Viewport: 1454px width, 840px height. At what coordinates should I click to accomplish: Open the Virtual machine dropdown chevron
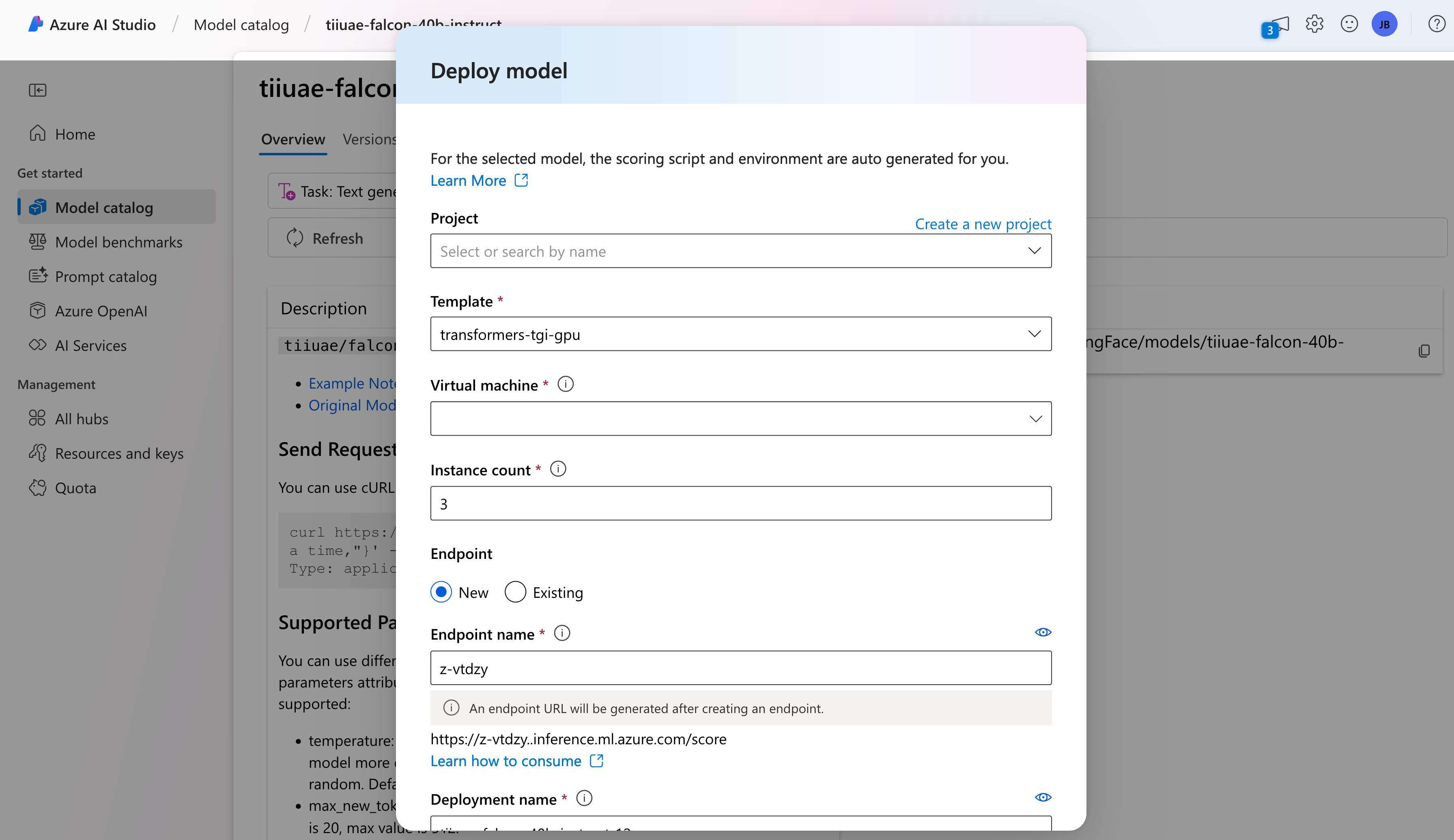pyautogui.click(x=1036, y=418)
